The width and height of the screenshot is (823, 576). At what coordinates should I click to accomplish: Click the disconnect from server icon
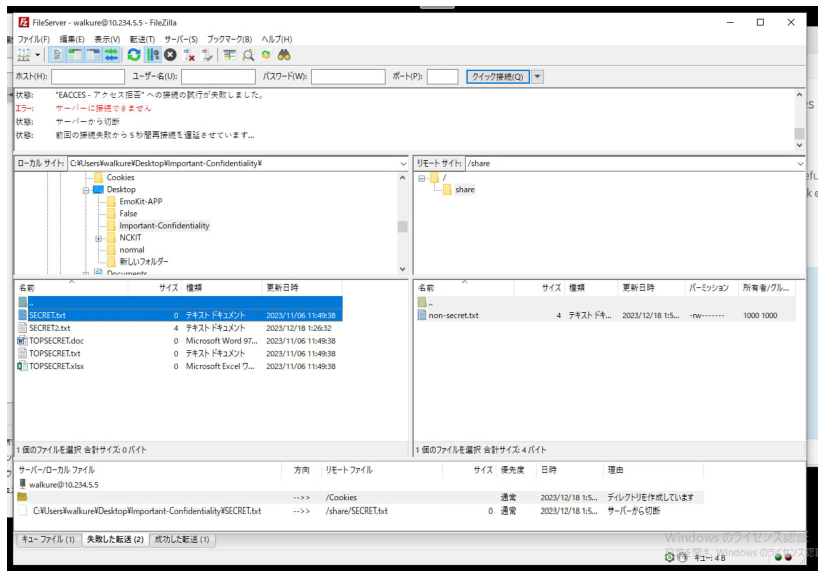point(189,55)
